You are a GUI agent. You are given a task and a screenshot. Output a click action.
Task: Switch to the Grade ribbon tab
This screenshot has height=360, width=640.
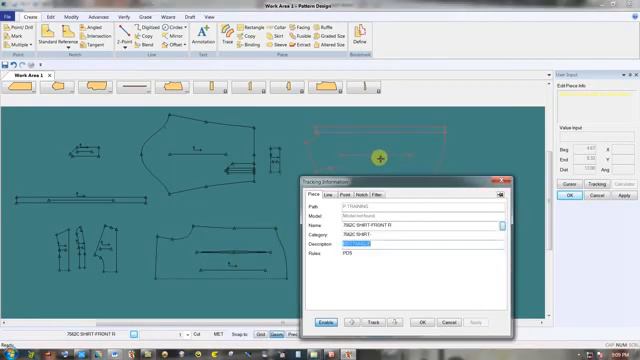click(x=145, y=17)
